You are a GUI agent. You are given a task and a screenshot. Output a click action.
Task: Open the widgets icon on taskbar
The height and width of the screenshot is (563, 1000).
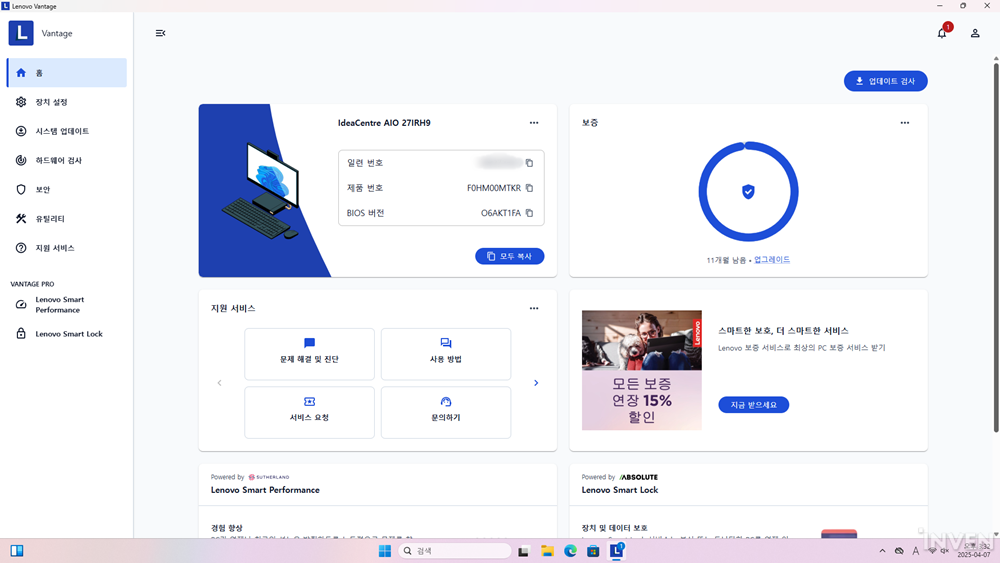(x=17, y=551)
